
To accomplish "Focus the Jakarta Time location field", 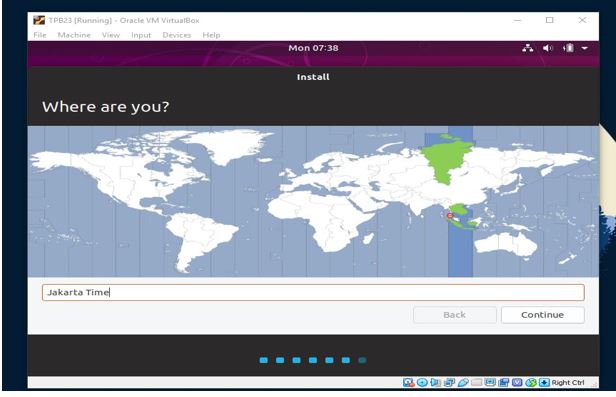I will coord(313,293).
